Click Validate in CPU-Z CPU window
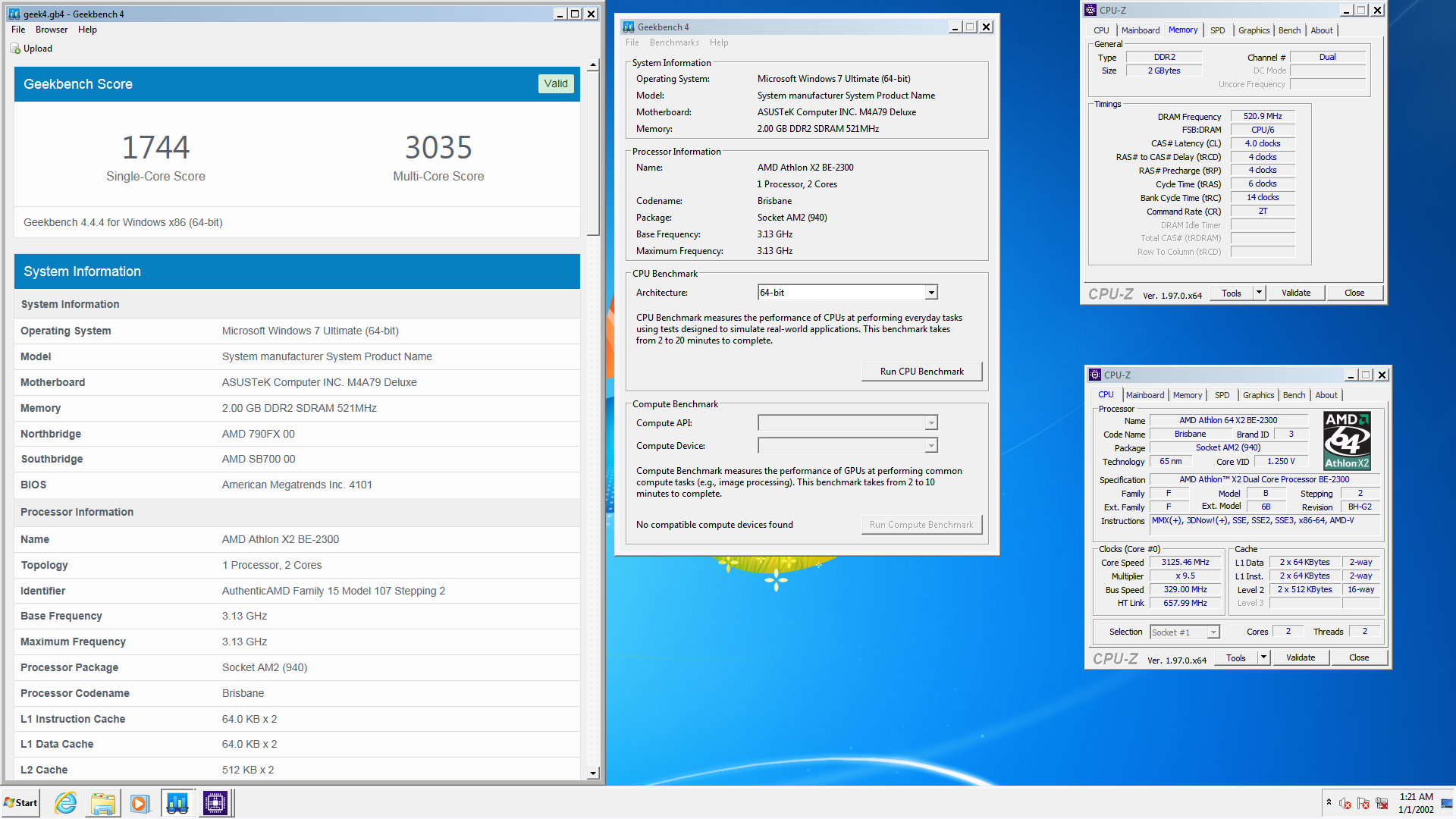1456x819 pixels. click(x=1301, y=657)
